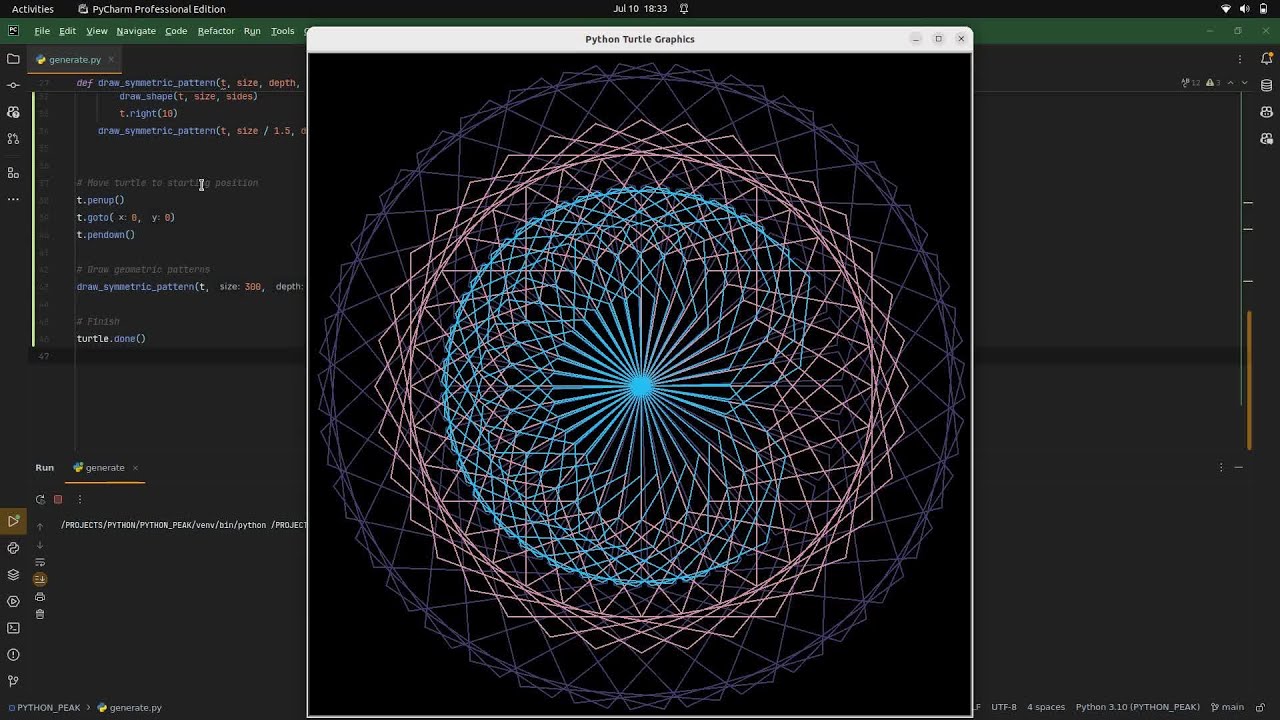Screen dimensions: 1280x720
Task: Click the t.right(10) code line
Action: click(x=148, y=113)
